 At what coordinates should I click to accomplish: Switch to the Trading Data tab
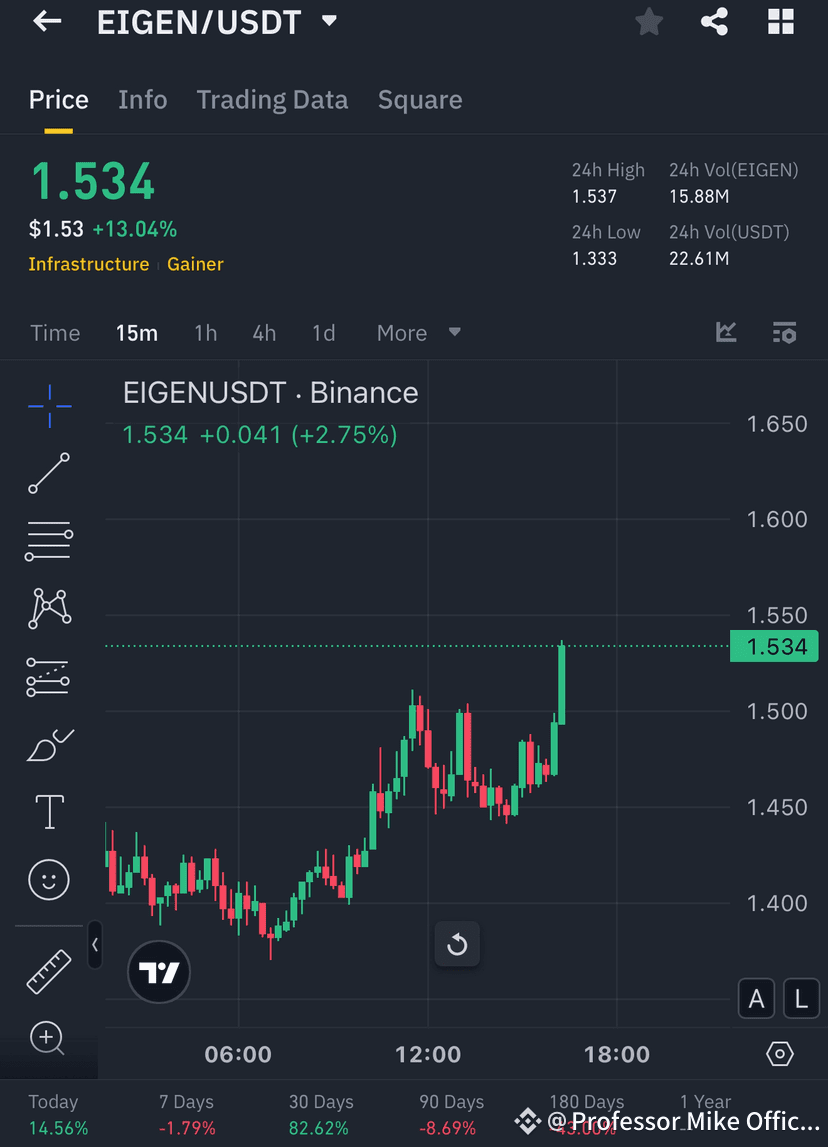[x=272, y=99]
